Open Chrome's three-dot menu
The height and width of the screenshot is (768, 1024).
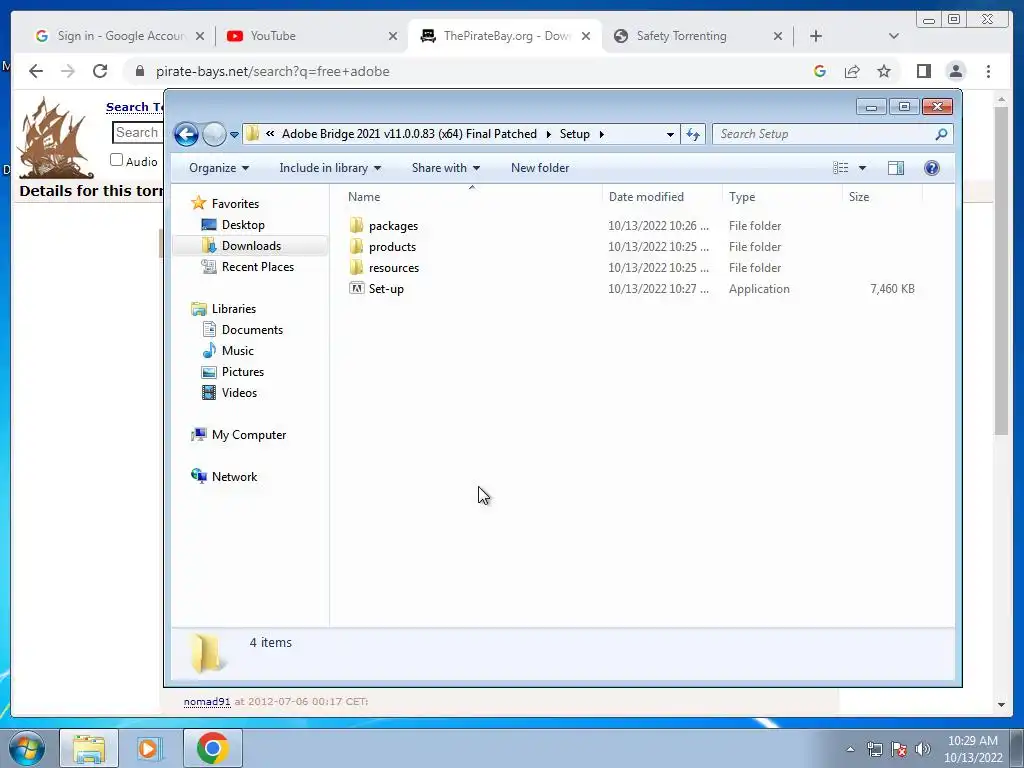pos(989,71)
